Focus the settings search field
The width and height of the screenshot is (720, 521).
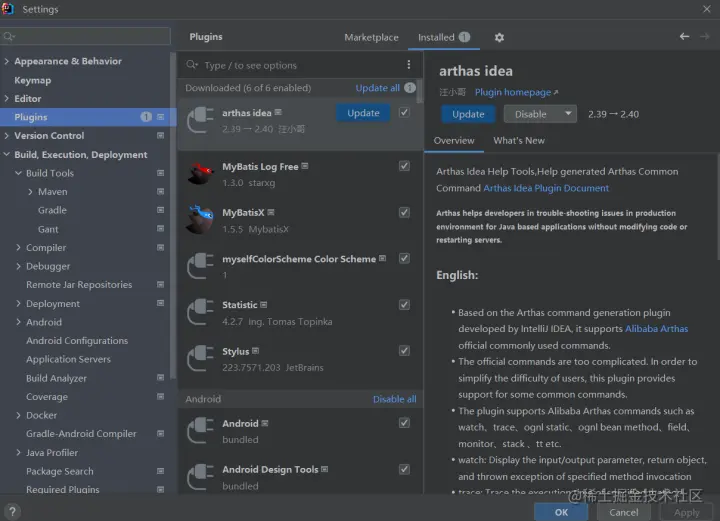85,36
